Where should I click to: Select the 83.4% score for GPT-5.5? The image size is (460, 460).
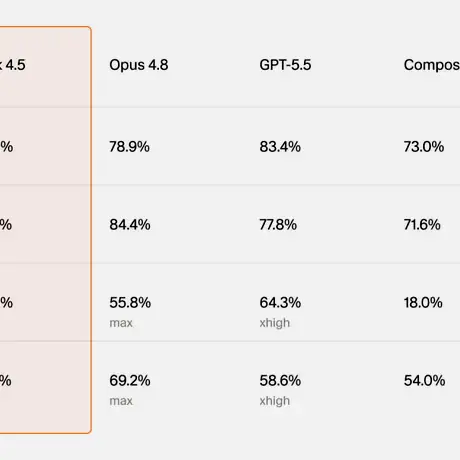point(280,147)
